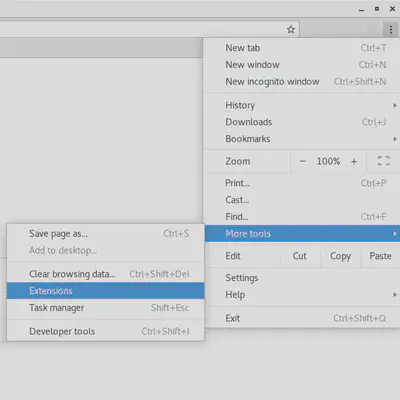
Task: Toggle fullscreen mode icon in Zoom row
Action: pyautogui.click(x=383, y=161)
